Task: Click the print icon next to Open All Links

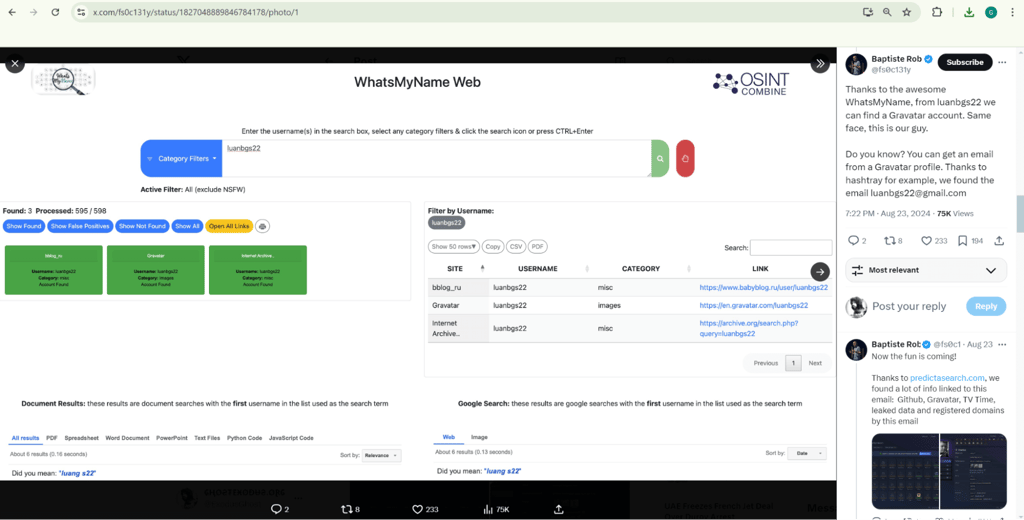Action: tap(263, 226)
